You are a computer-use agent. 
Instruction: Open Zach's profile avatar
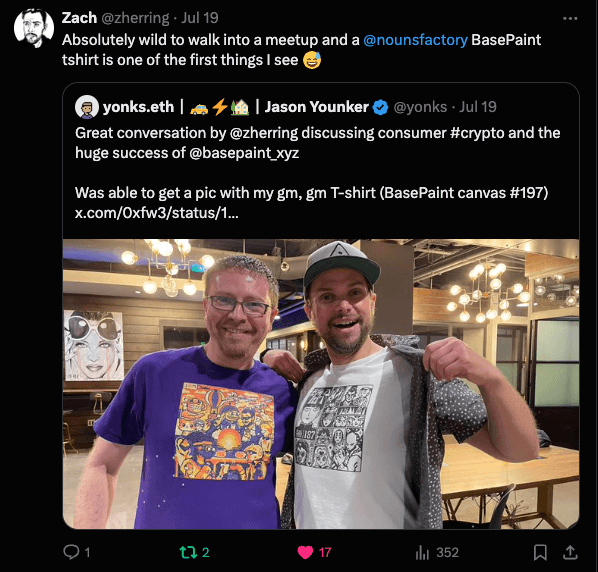(x=34, y=28)
